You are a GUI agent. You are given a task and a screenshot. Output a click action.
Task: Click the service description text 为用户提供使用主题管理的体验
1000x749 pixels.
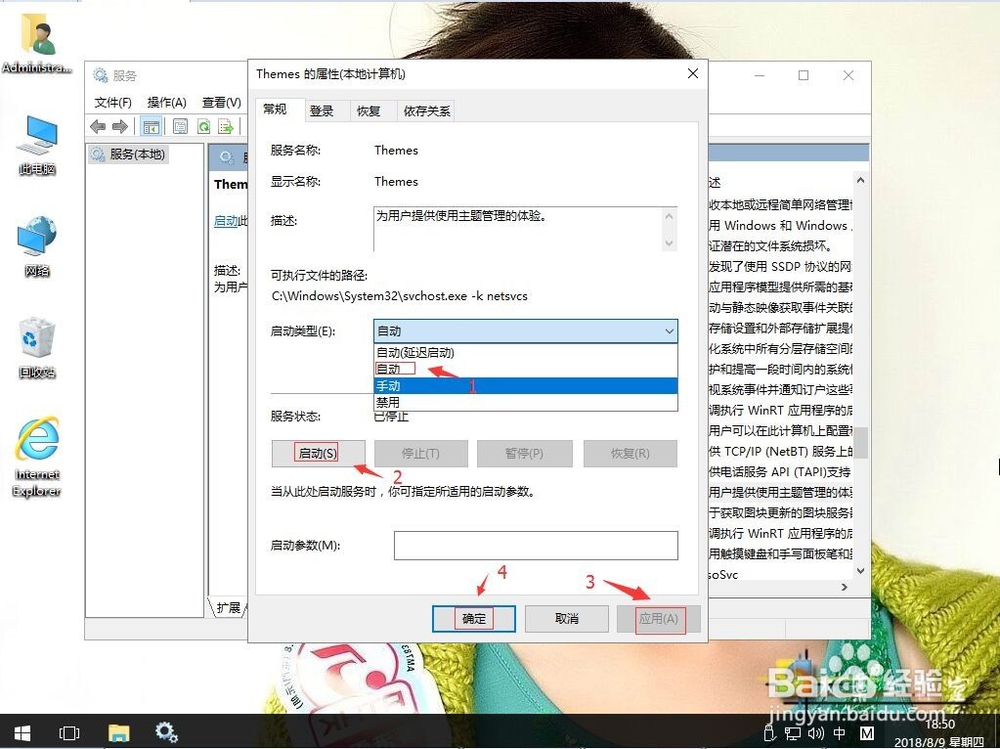pyautogui.click(x=462, y=216)
